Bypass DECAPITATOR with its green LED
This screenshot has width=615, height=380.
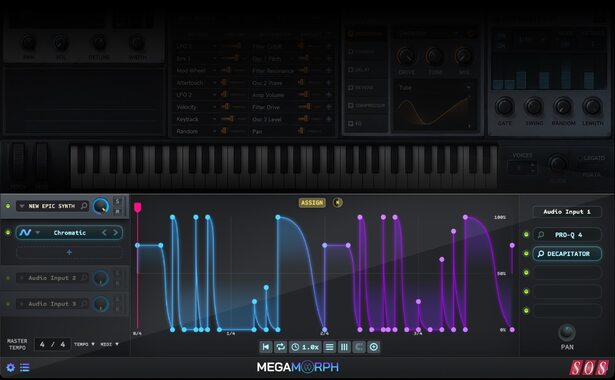526,254
